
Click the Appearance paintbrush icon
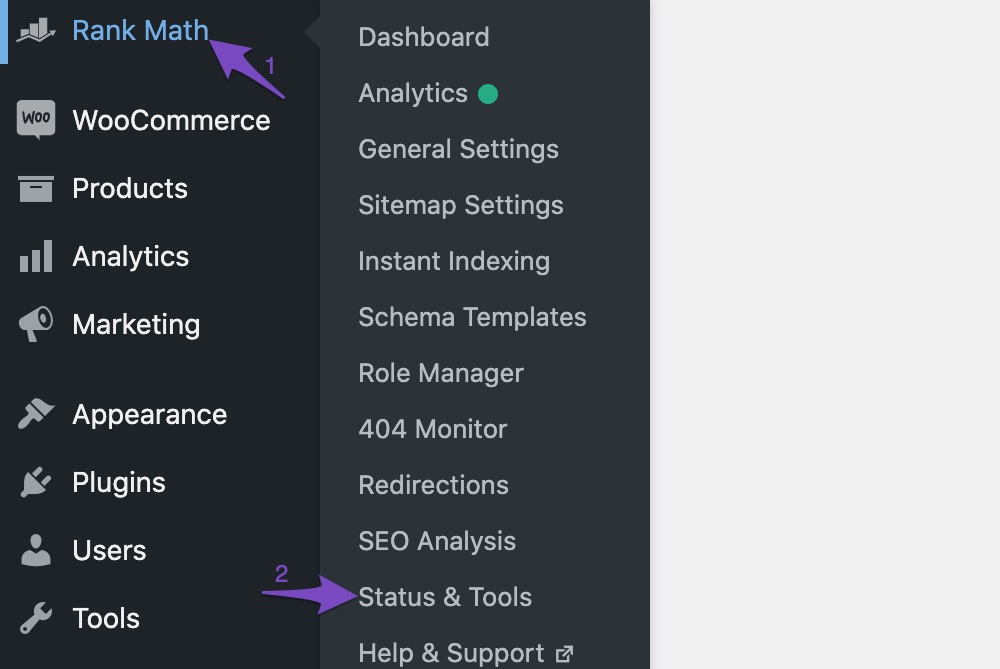pos(36,414)
